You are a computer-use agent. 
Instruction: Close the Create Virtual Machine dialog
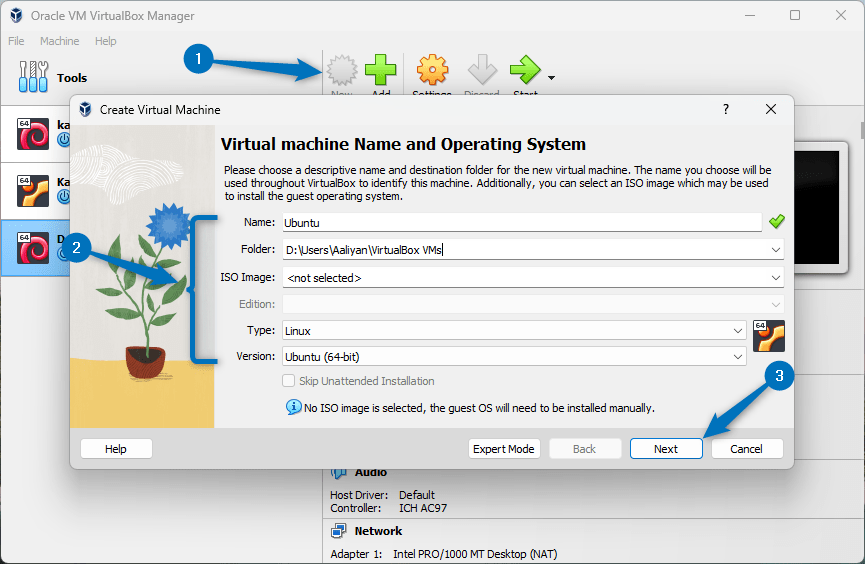[x=771, y=109]
